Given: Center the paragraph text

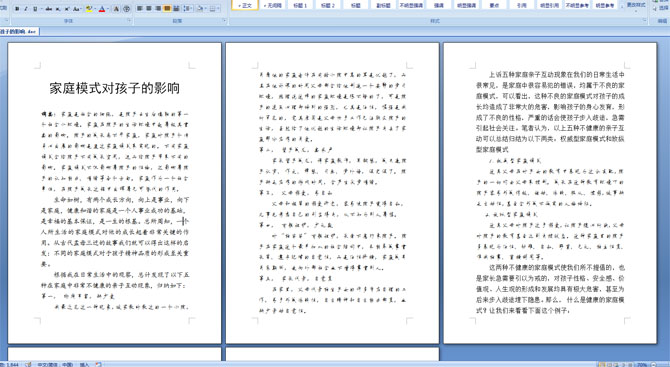Looking at the screenshot, I should pos(149,8).
